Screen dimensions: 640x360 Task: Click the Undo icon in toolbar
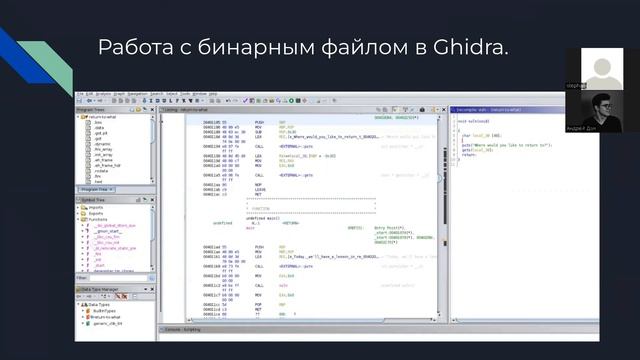228,100
